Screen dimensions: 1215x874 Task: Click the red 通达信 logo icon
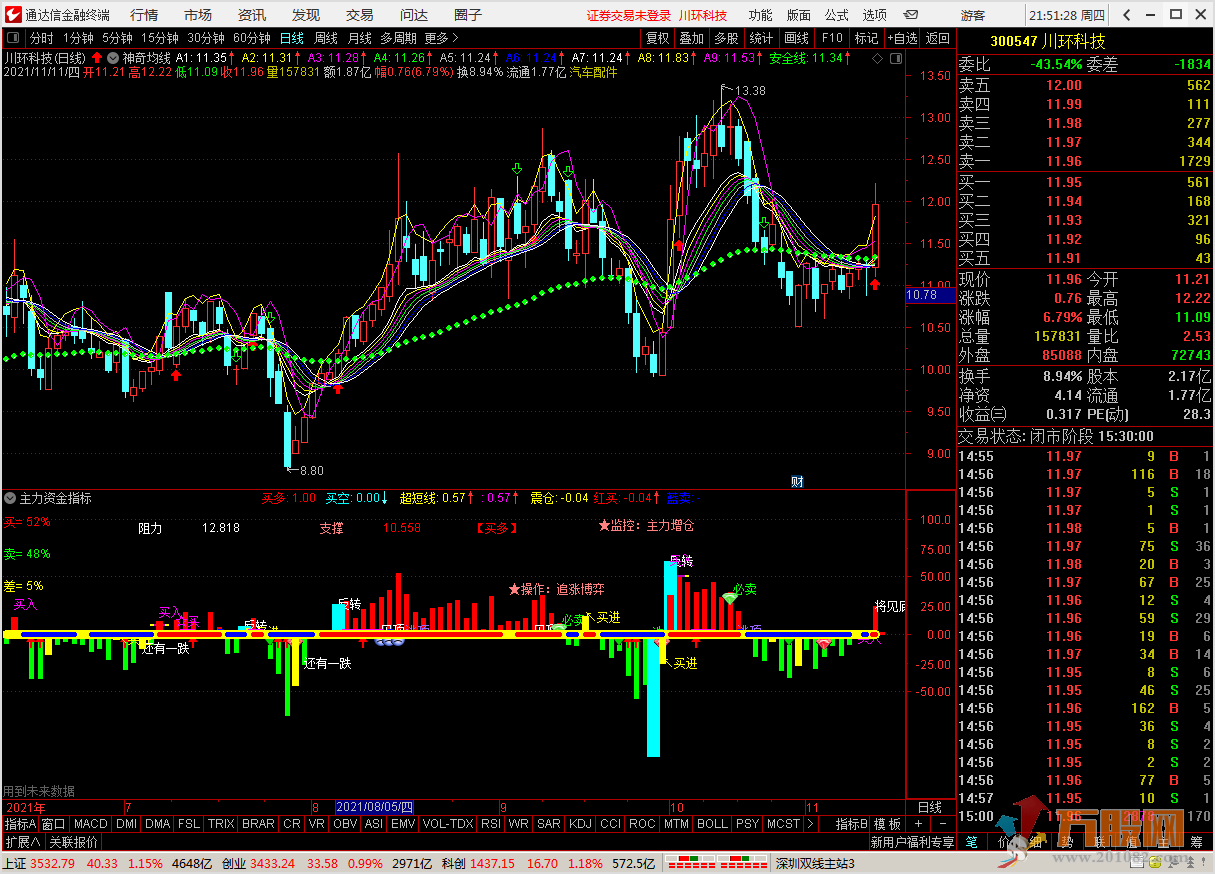[x=11, y=15]
